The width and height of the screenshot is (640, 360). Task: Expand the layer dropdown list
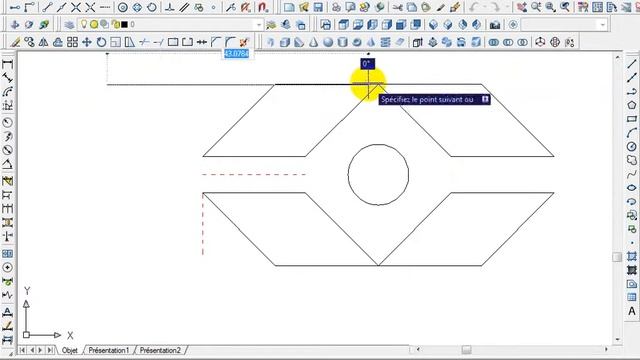[258, 25]
